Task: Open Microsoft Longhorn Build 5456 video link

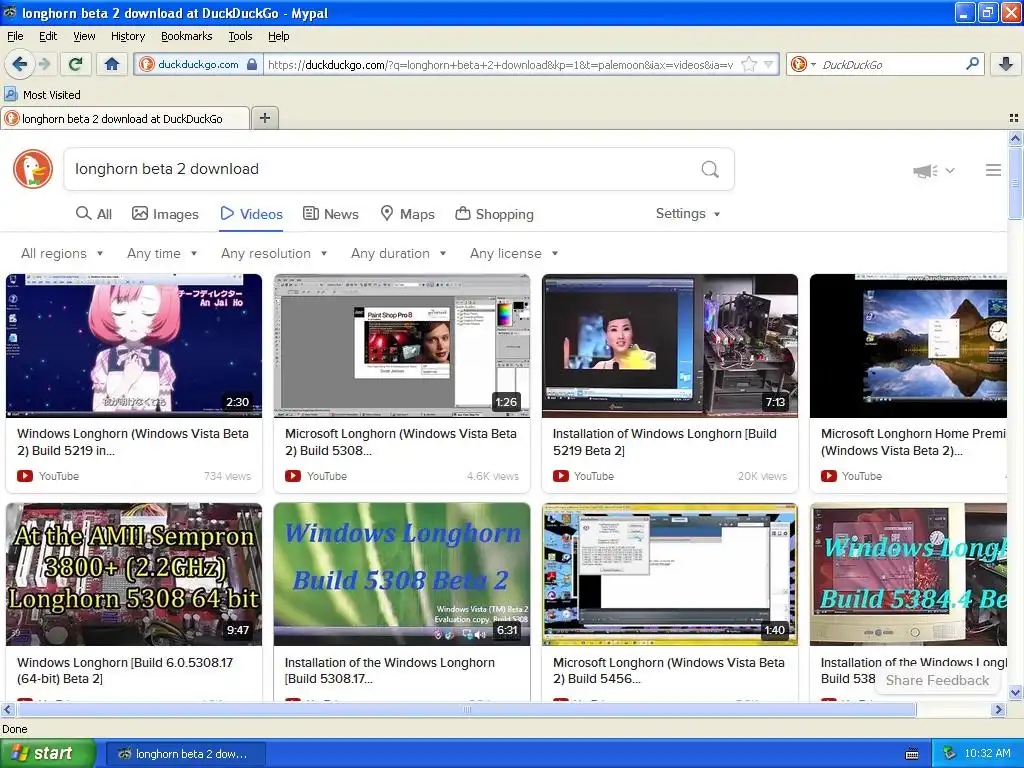Action: pyautogui.click(x=669, y=671)
